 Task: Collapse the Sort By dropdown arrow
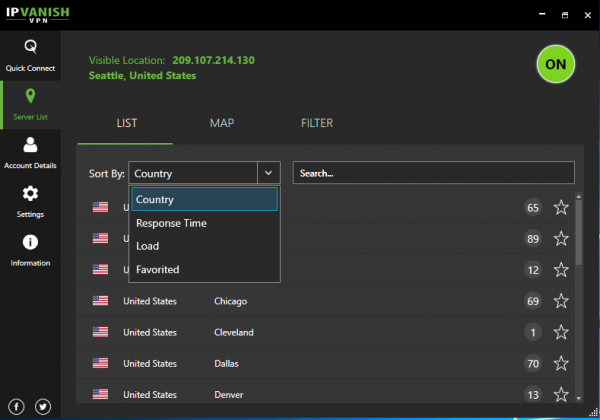[x=269, y=173]
